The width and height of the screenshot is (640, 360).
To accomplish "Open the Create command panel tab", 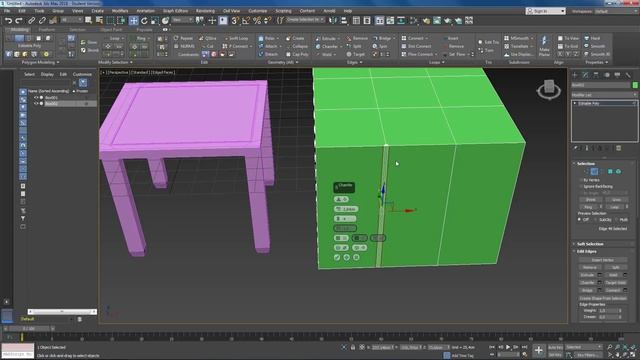I will [575, 75].
